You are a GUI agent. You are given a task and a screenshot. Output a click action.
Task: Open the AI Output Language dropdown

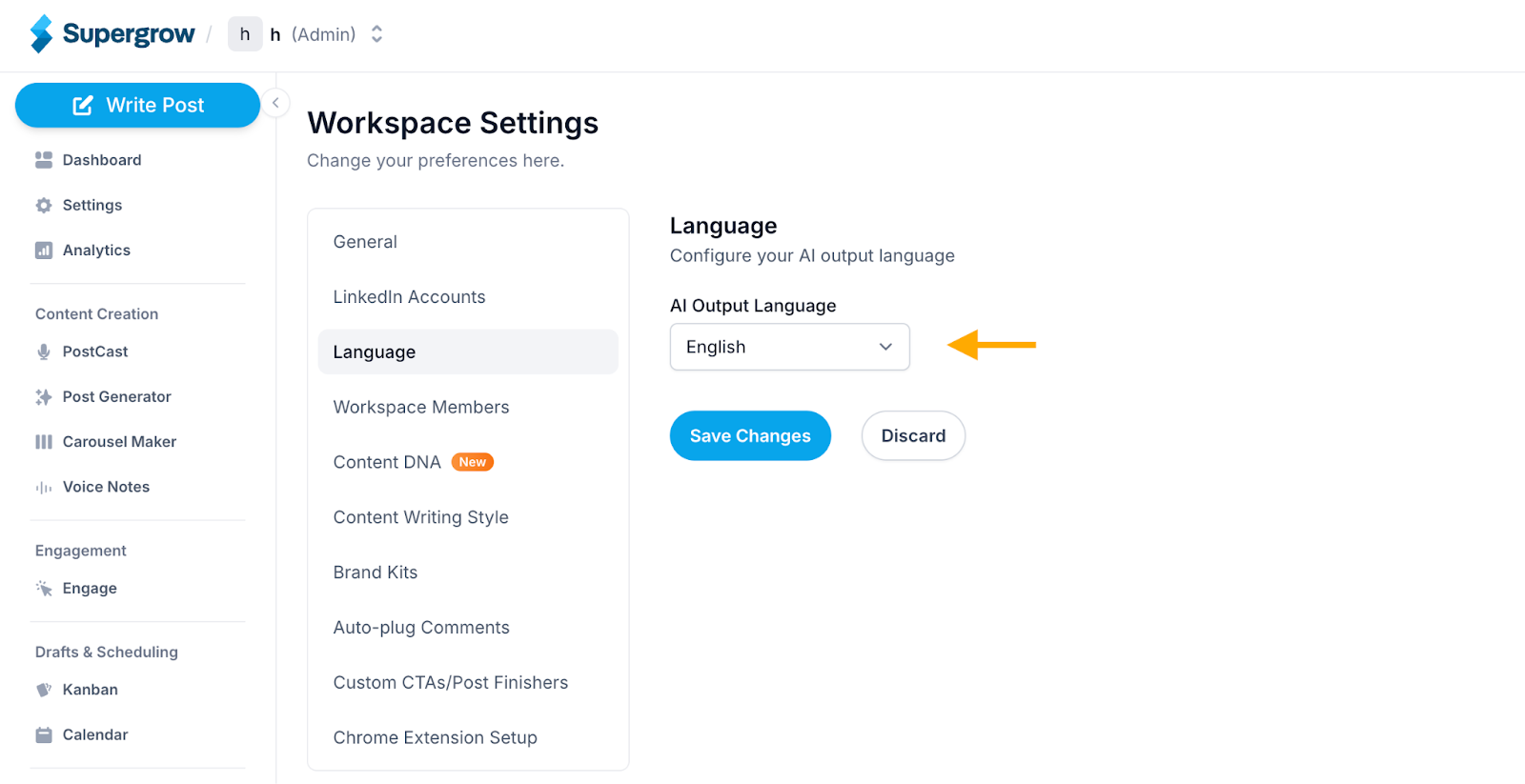pyautogui.click(x=790, y=347)
